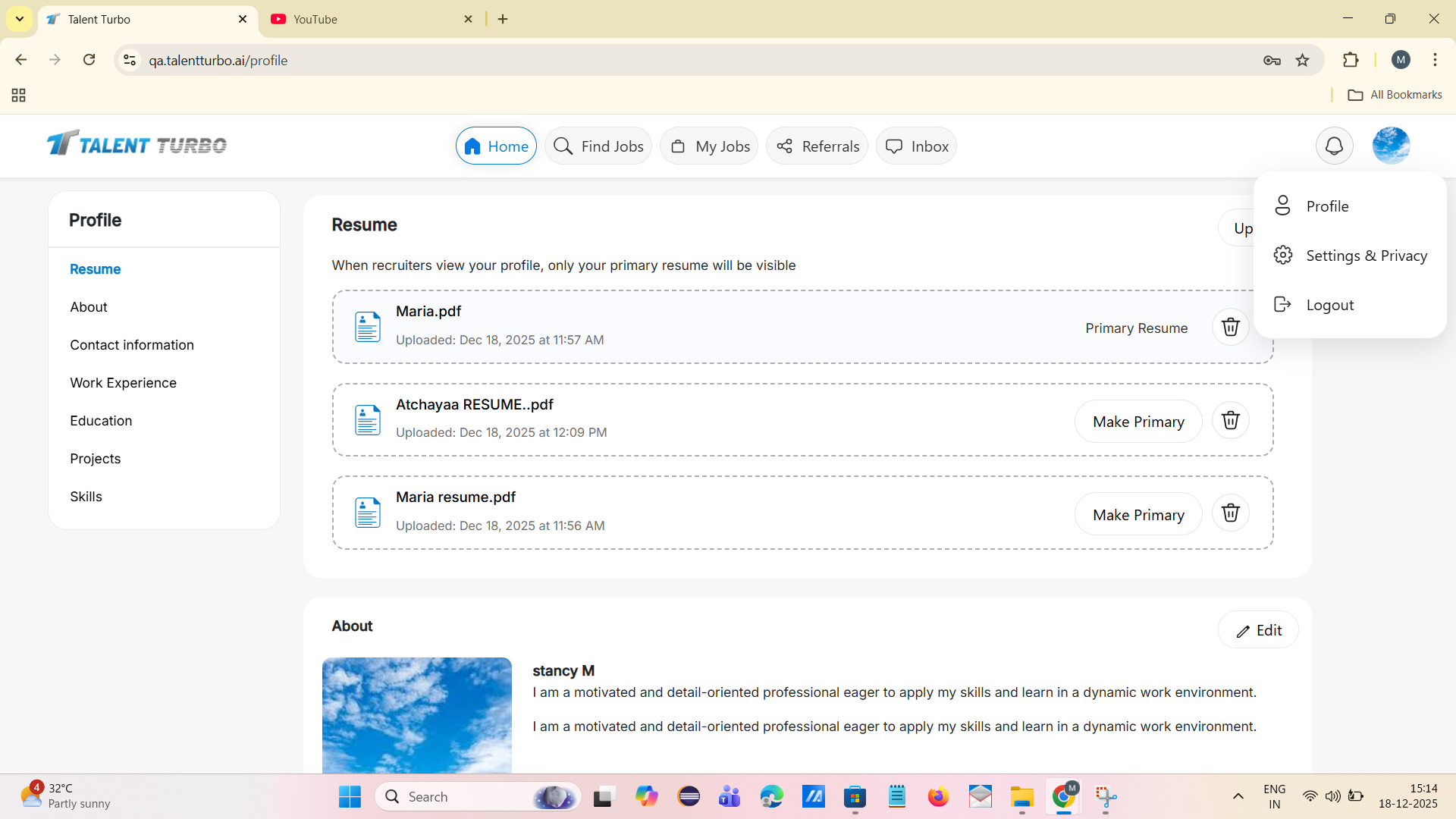The width and height of the screenshot is (1456, 819).
Task: Open the Referrals page
Action: (x=817, y=146)
